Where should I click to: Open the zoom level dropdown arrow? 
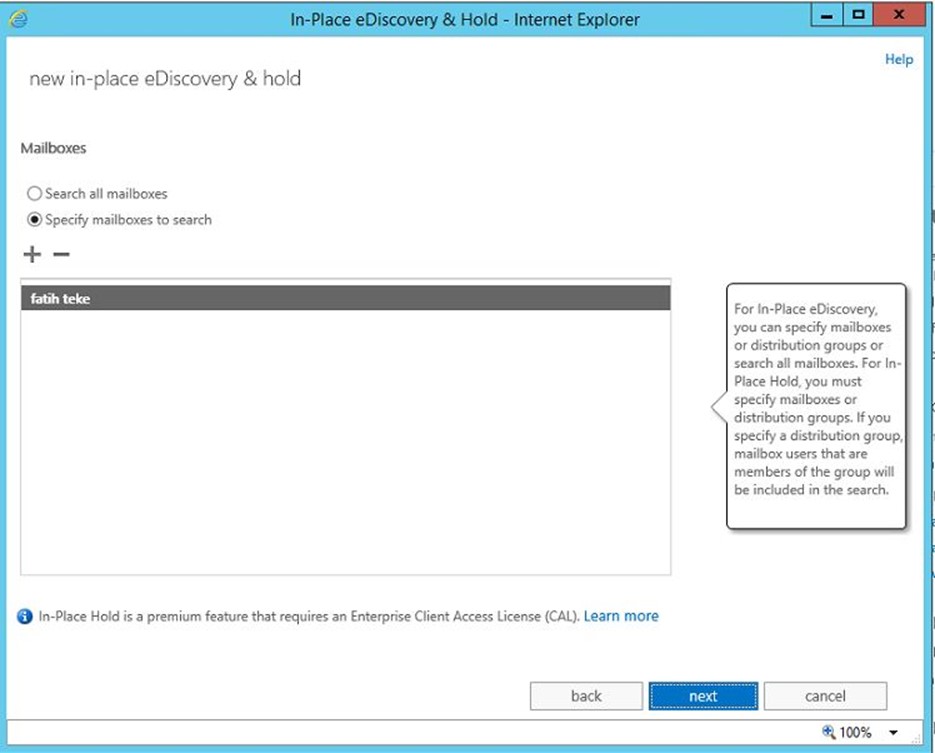click(x=893, y=732)
